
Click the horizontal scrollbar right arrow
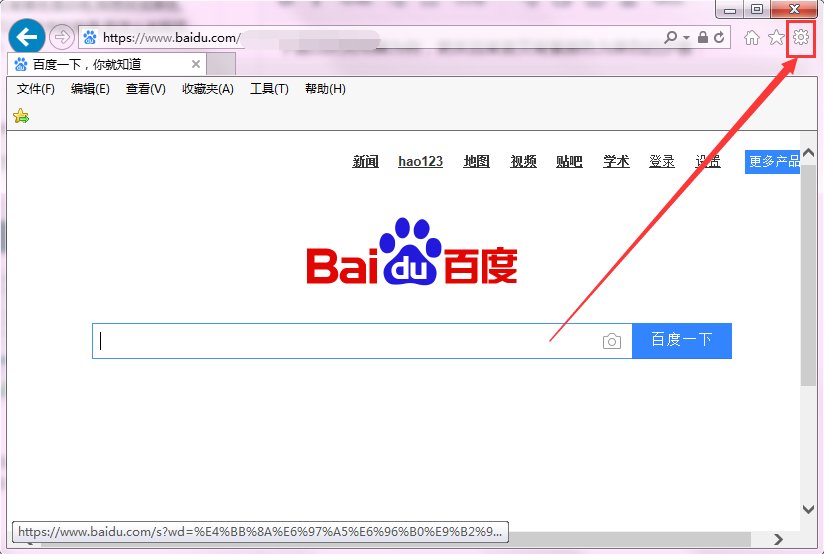point(778,539)
